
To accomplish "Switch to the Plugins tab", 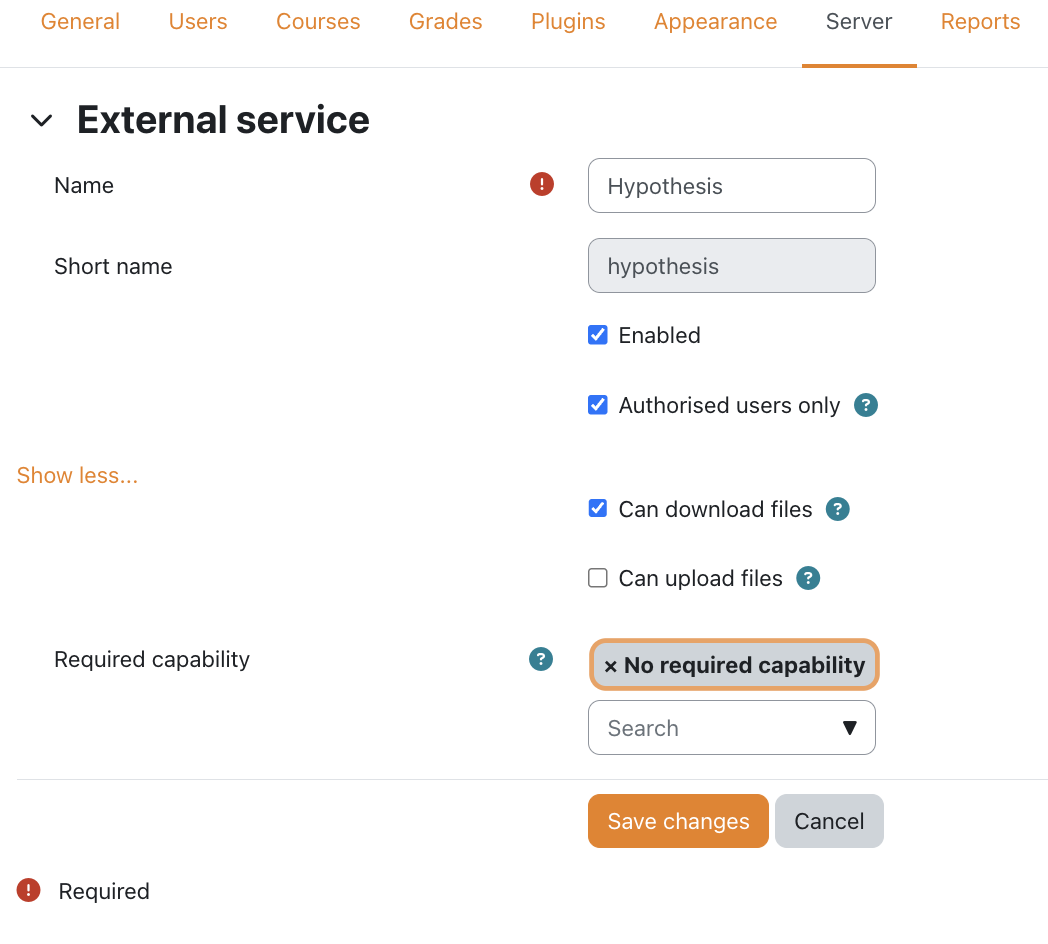I will 568,22.
